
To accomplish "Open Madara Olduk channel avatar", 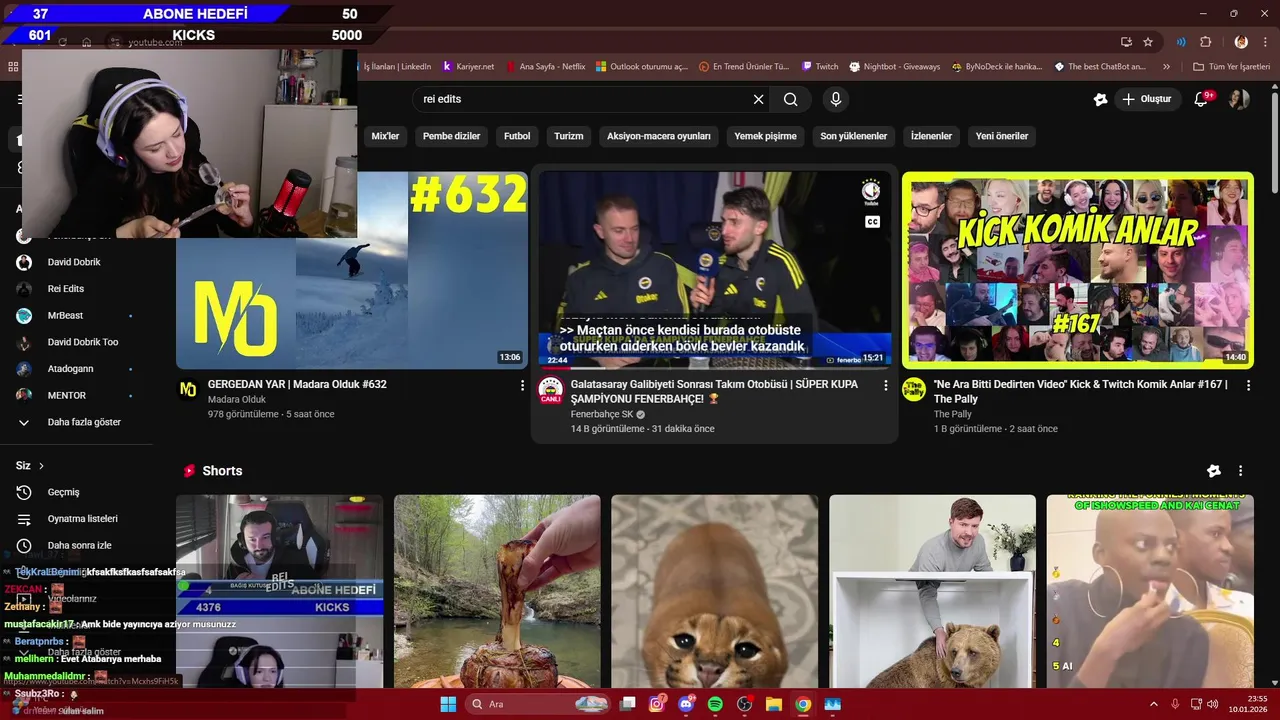I will (188, 389).
